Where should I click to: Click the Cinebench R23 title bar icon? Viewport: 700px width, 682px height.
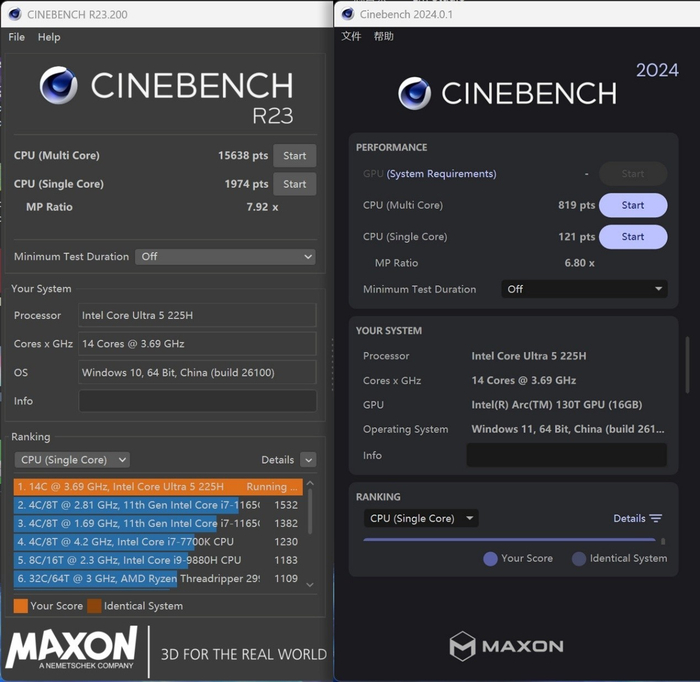point(13,14)
